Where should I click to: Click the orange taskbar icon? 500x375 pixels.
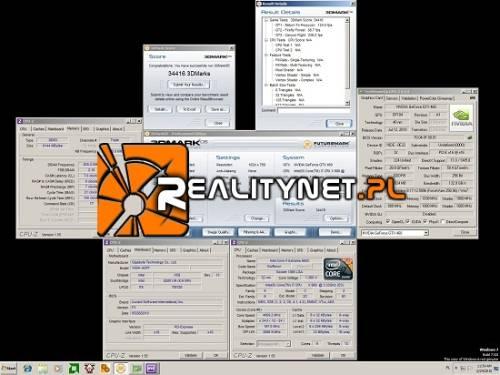point(105,368)
